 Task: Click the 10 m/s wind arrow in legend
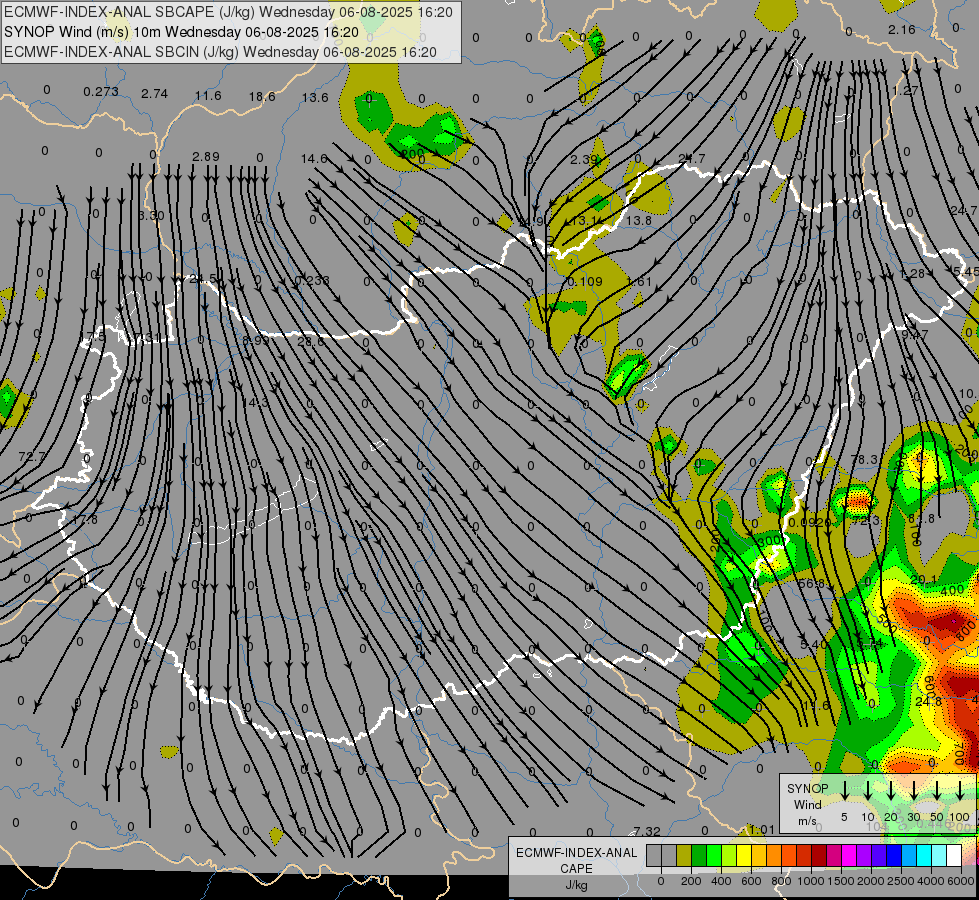[868, 790]
